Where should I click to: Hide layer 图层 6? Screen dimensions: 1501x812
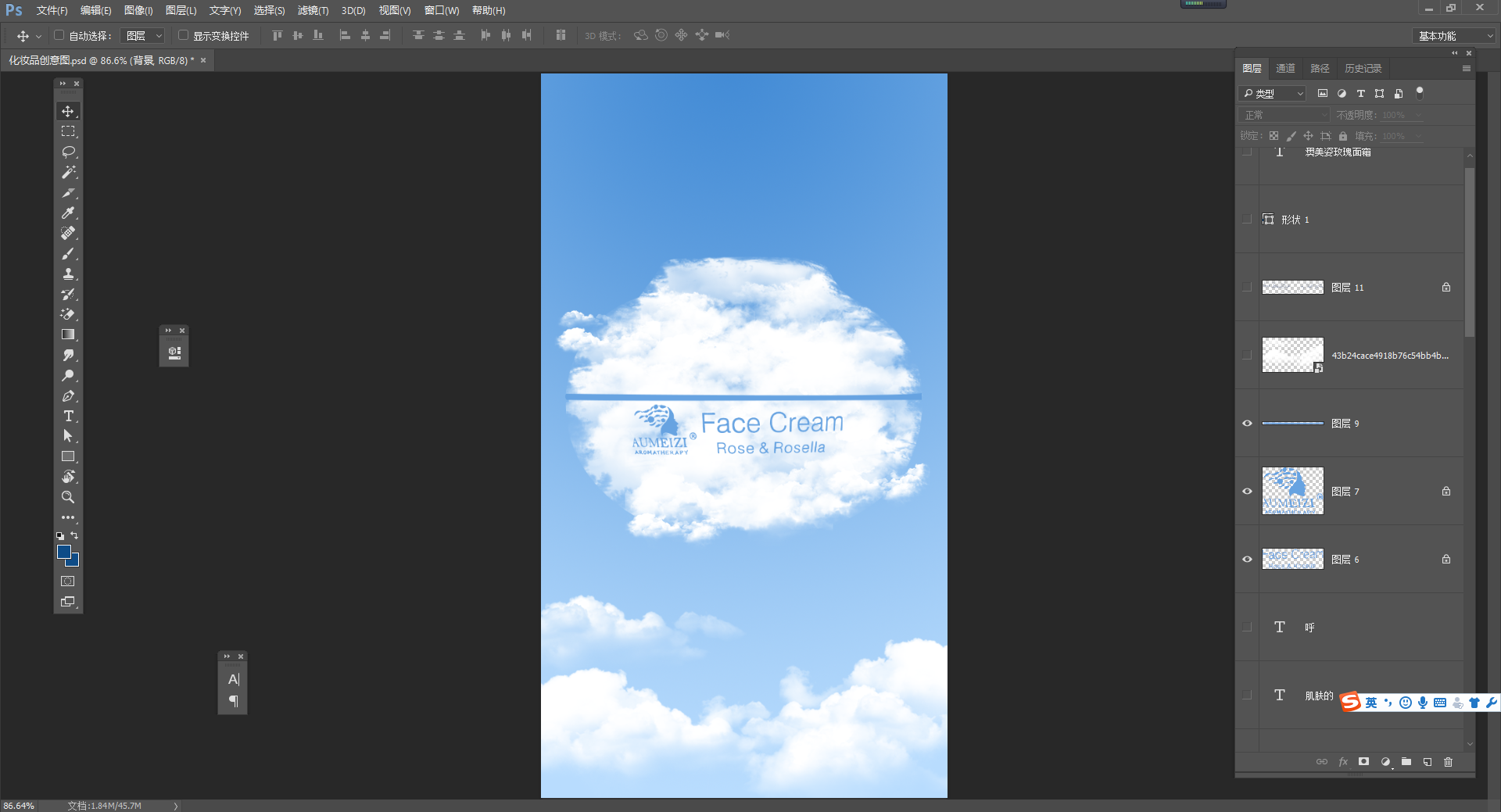click(x=1247, y=560)
